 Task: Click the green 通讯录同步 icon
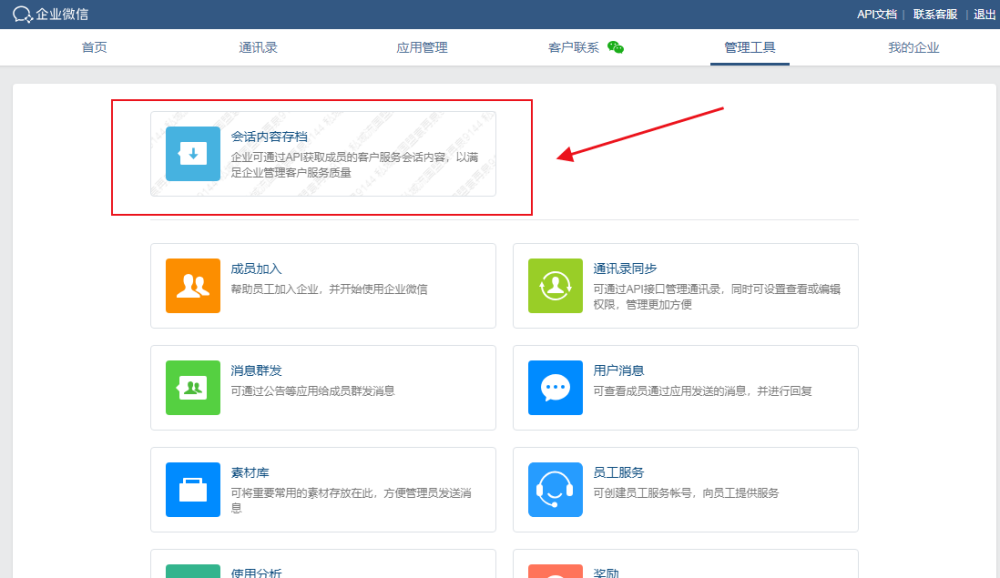click(x=555, y=286)
